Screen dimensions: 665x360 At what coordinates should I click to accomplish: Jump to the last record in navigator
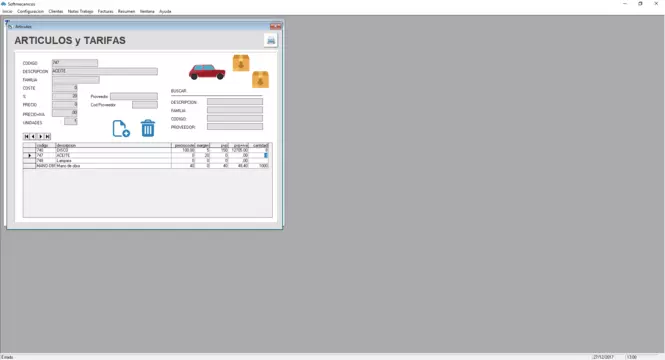coord(48,137)
